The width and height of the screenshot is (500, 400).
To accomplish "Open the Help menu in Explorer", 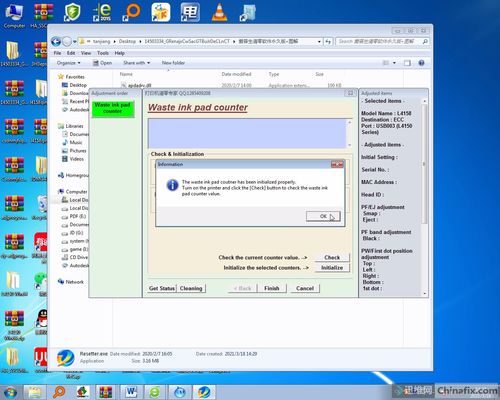I will pyautogui.click(x=119, y=53).
